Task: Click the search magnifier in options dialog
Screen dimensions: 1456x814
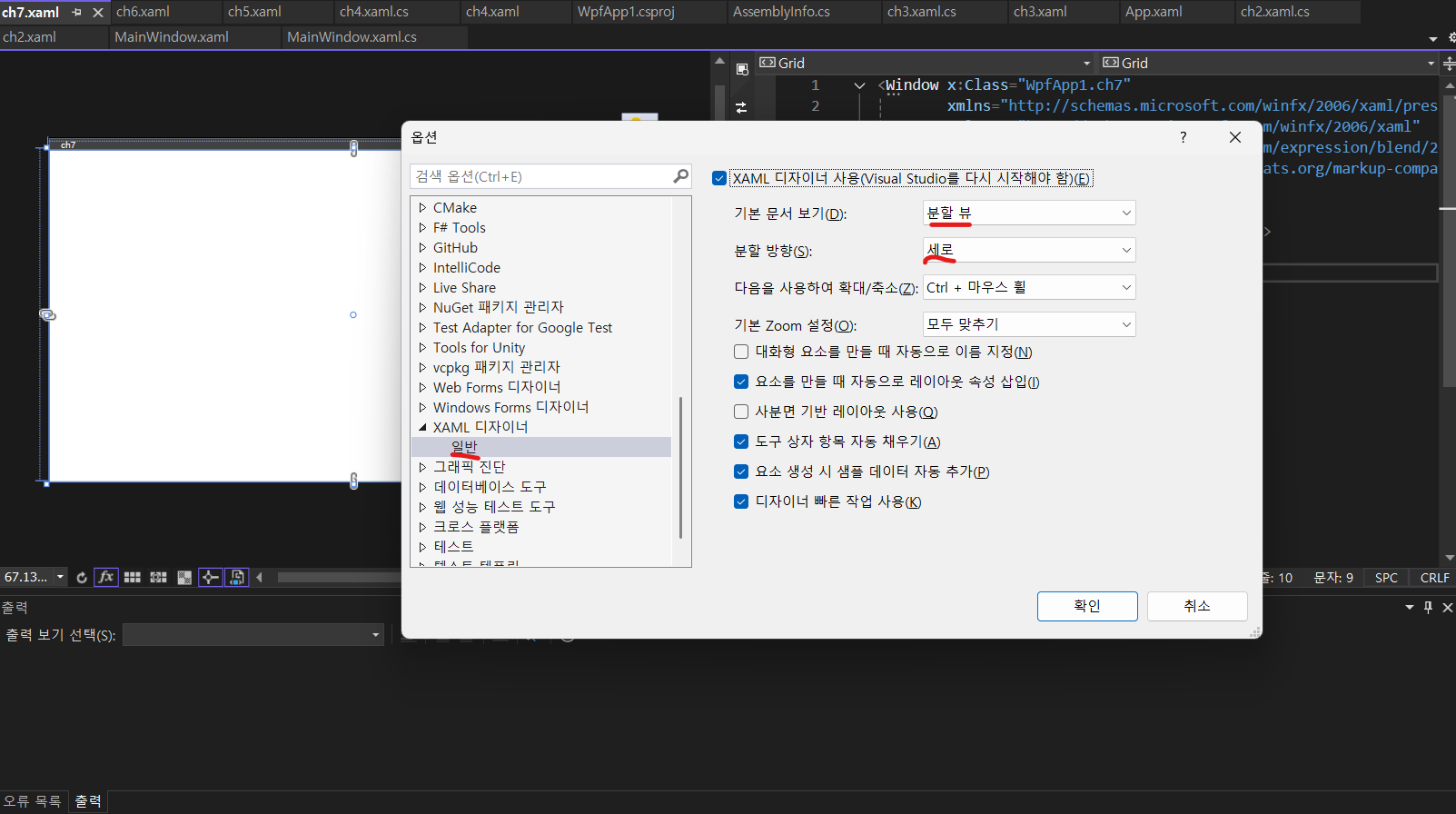Action: tap(680, 176)
